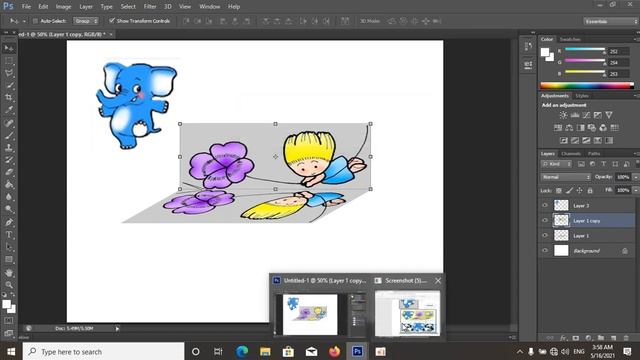Select the Rectangle shape tool

coord(9,259)
